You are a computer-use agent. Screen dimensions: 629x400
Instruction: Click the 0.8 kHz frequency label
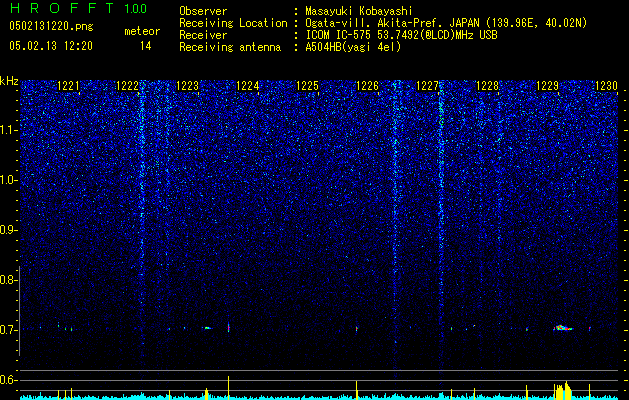coord(8,280)
